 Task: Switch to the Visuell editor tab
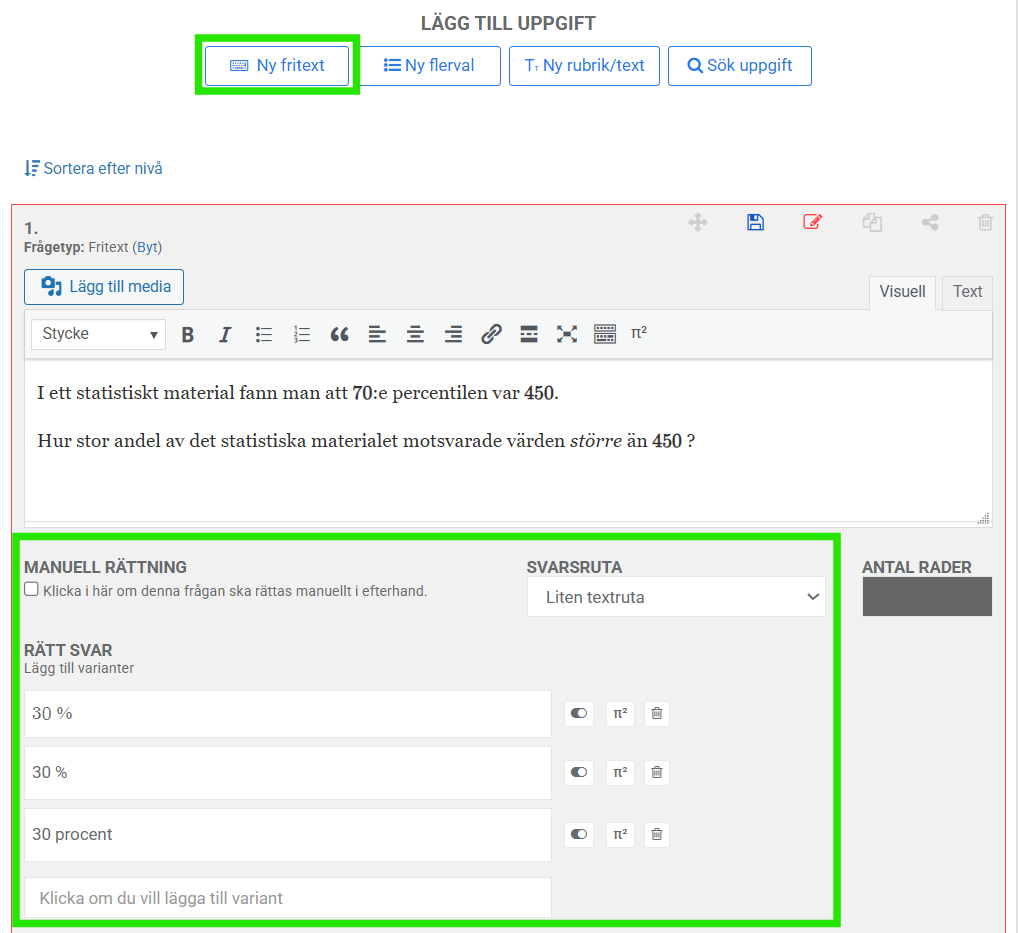coord(902,292)
